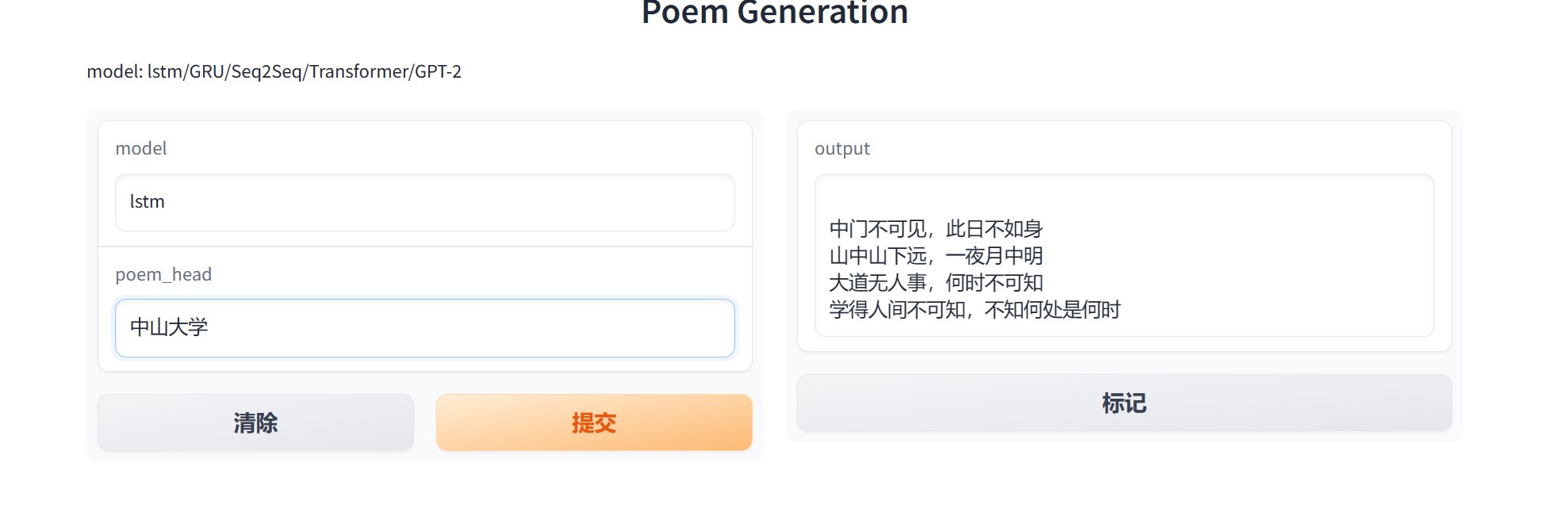Viewport: 1568px width, 516px height.
Task: Click "Seq2Seq" in the model description
Action: pos(266,72)
